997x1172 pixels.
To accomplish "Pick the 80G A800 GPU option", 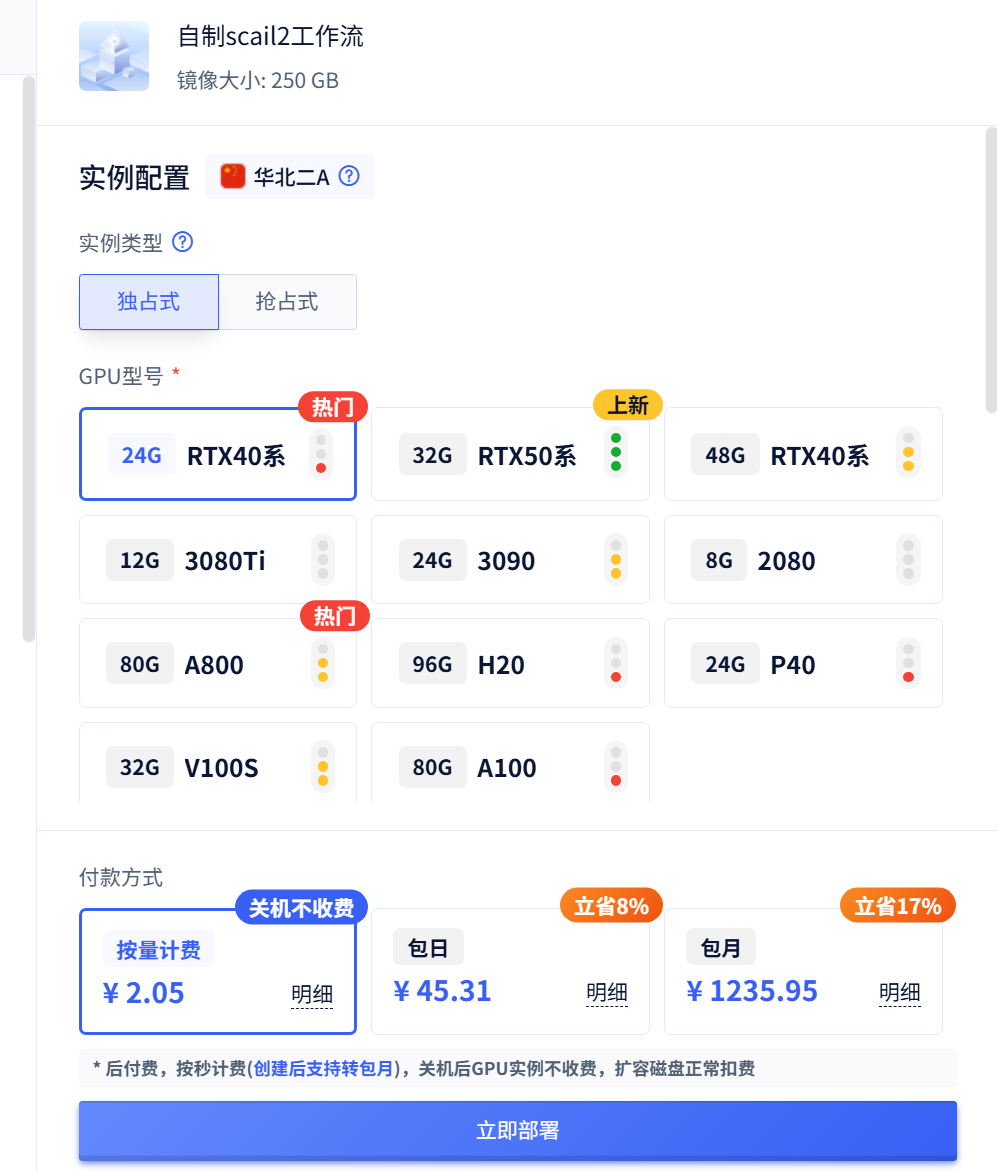I will click(x=217, y=664).
